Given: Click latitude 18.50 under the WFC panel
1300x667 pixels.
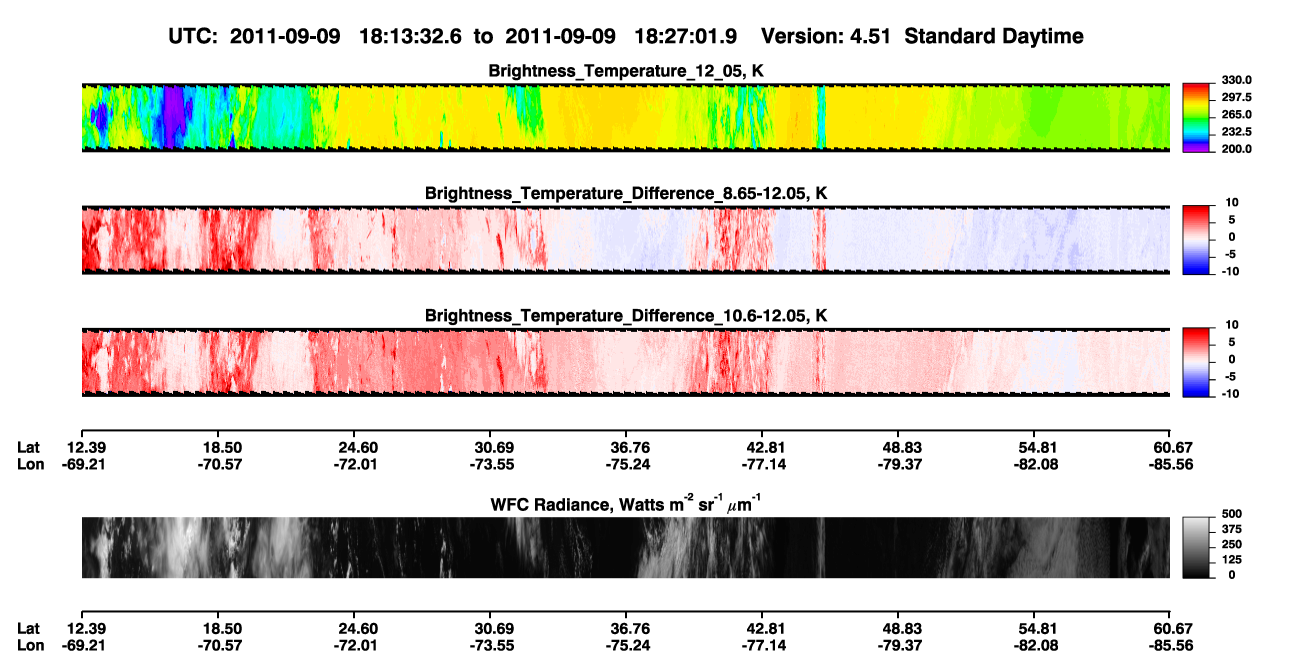Looking at the screenshot, I should [x=222, y=628].
